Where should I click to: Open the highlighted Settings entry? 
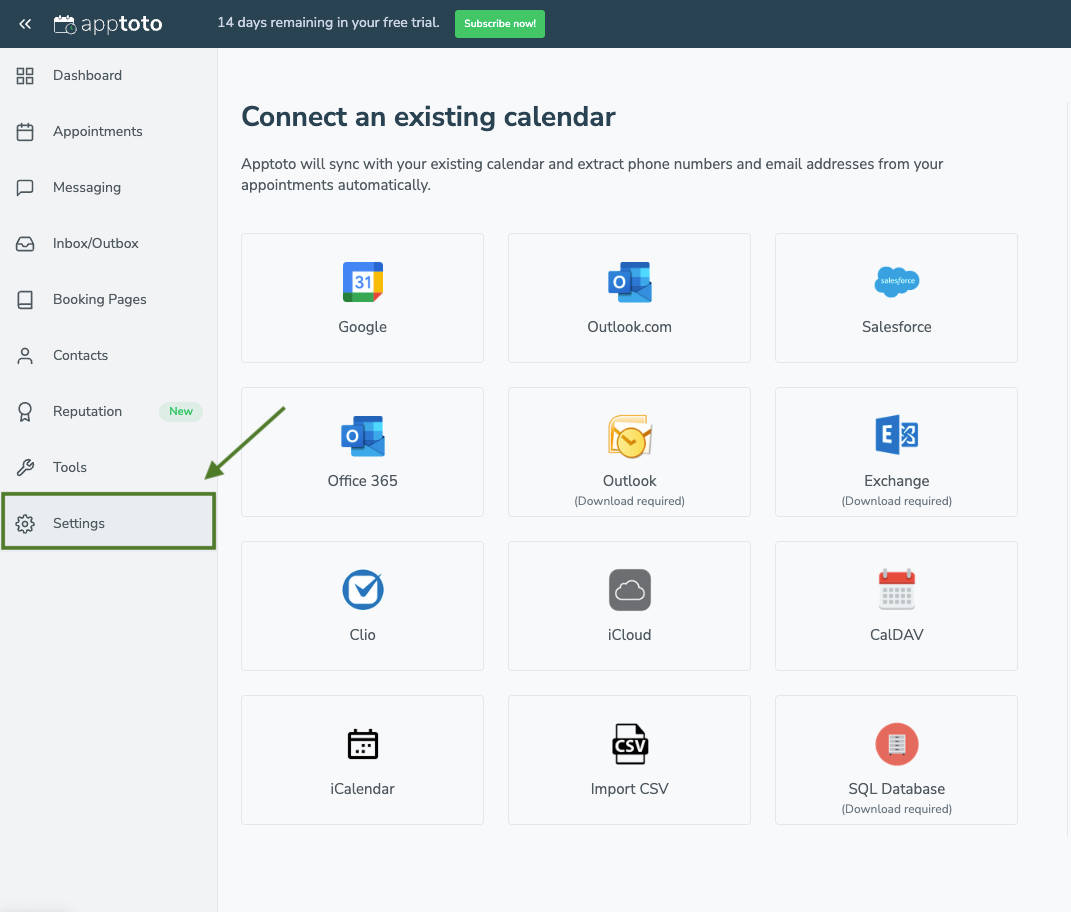click(78, 522)
